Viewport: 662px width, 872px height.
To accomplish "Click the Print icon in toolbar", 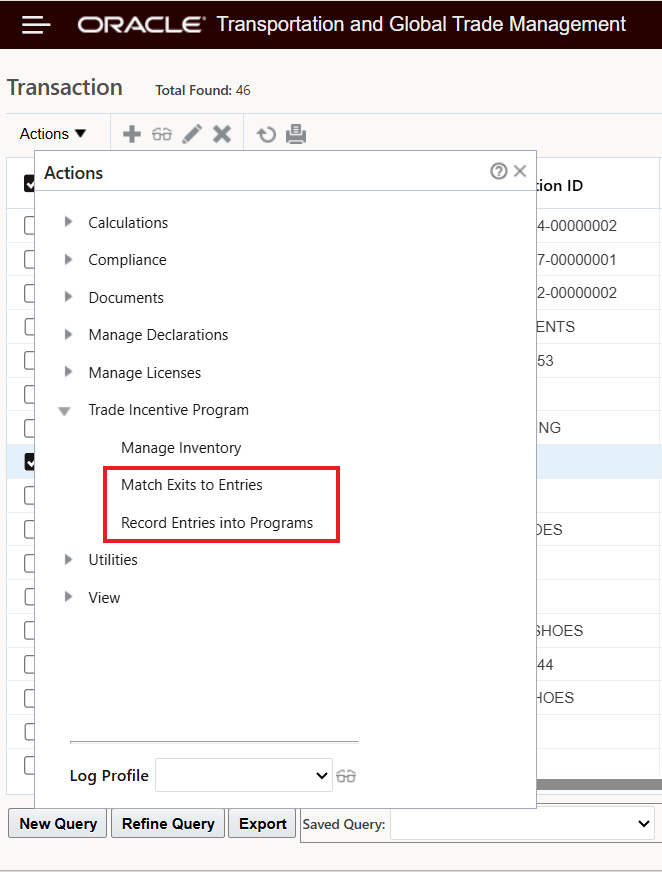I will pyautogui.click(x=296, y=134).
